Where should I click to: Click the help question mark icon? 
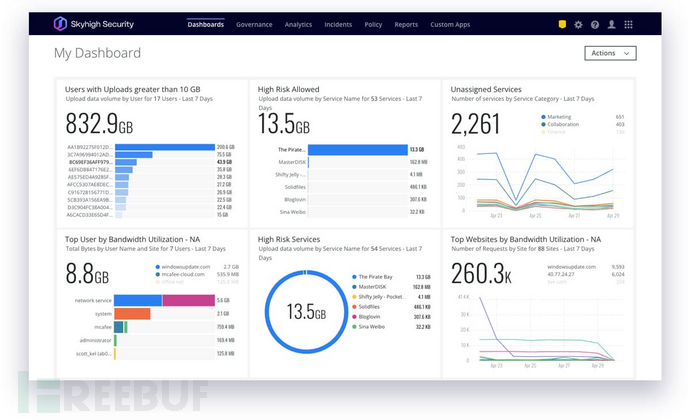(x=594, y=24)
